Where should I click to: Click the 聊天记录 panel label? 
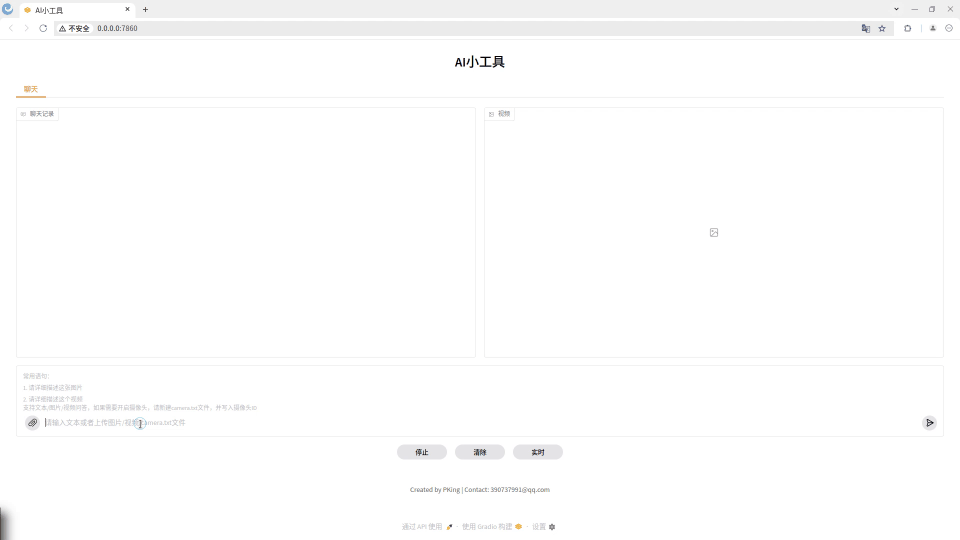[37, 114]
